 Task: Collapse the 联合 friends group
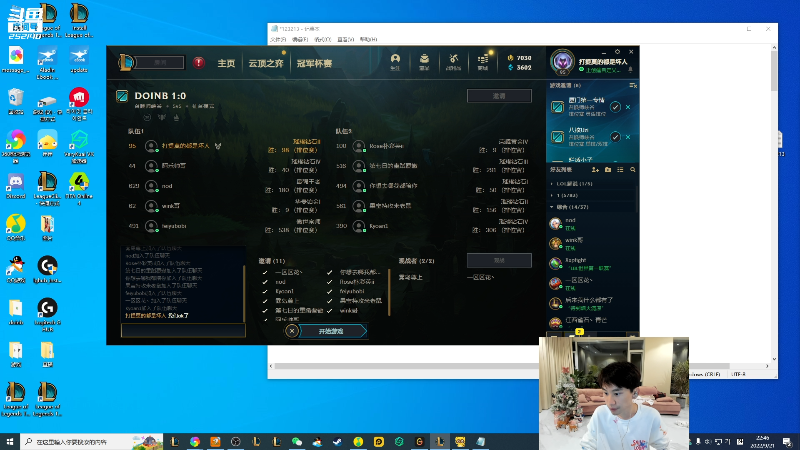572,207
